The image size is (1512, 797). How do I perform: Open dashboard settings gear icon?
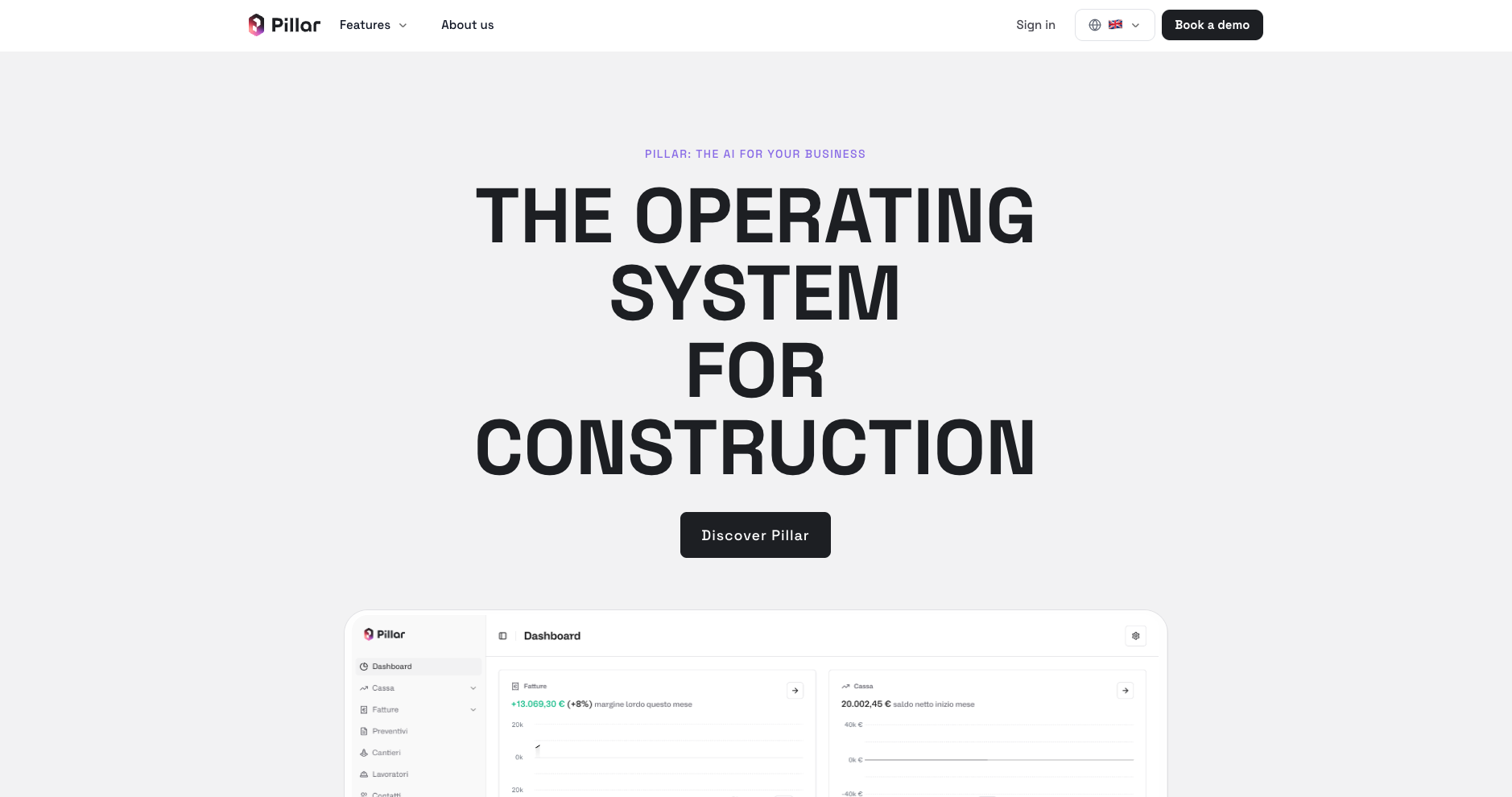pos(1135,636)
